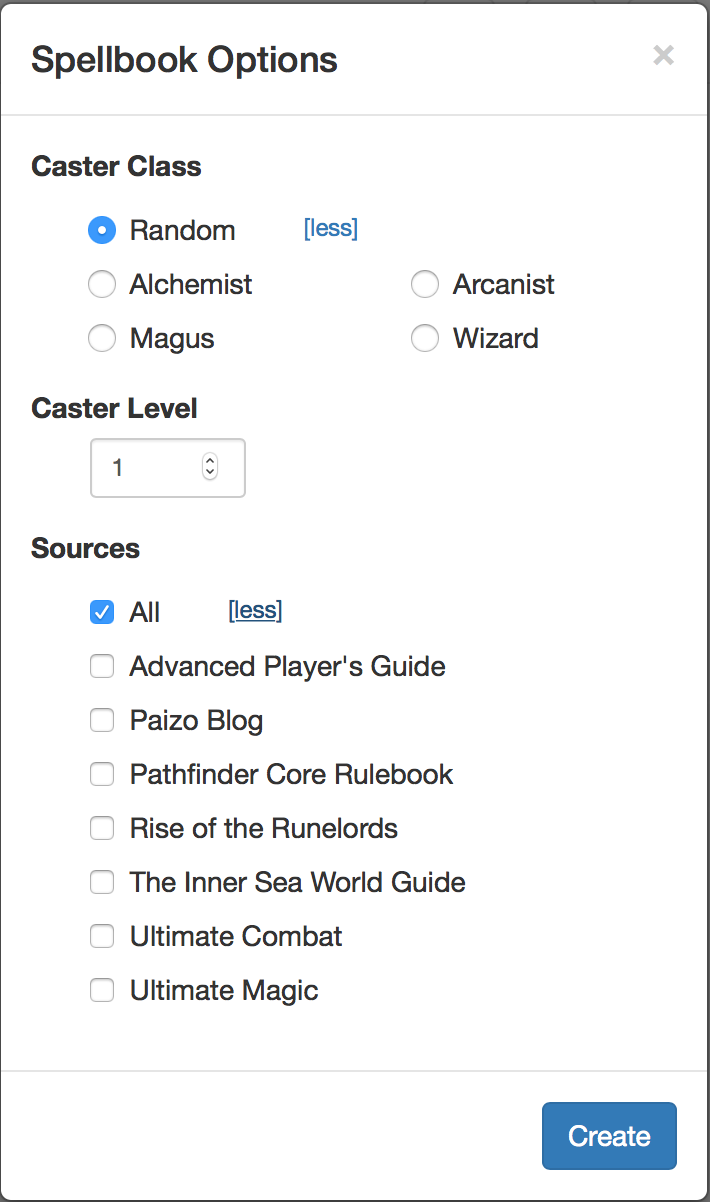Uncheck the All sources checkbox

102,612
